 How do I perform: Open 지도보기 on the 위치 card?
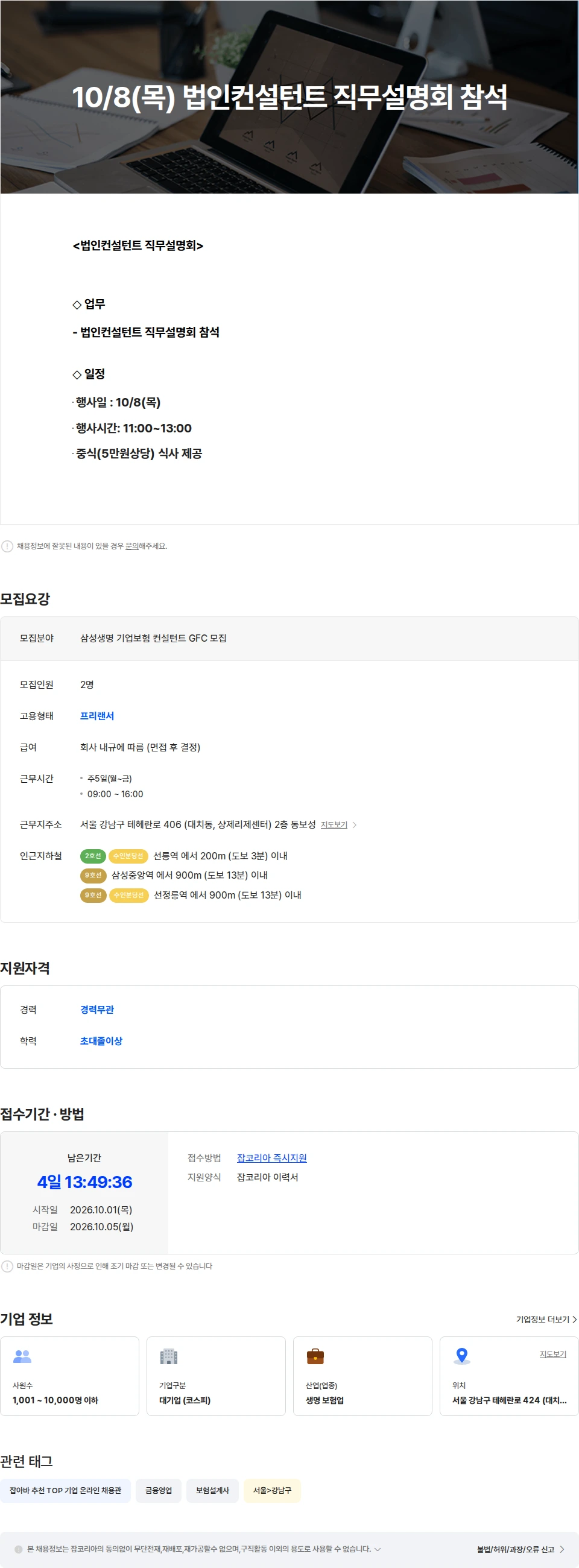(553, 1354)
